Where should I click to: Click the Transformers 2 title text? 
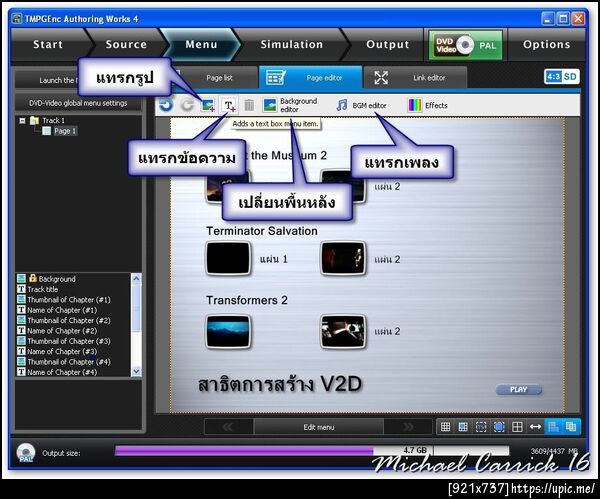[247, 300]
